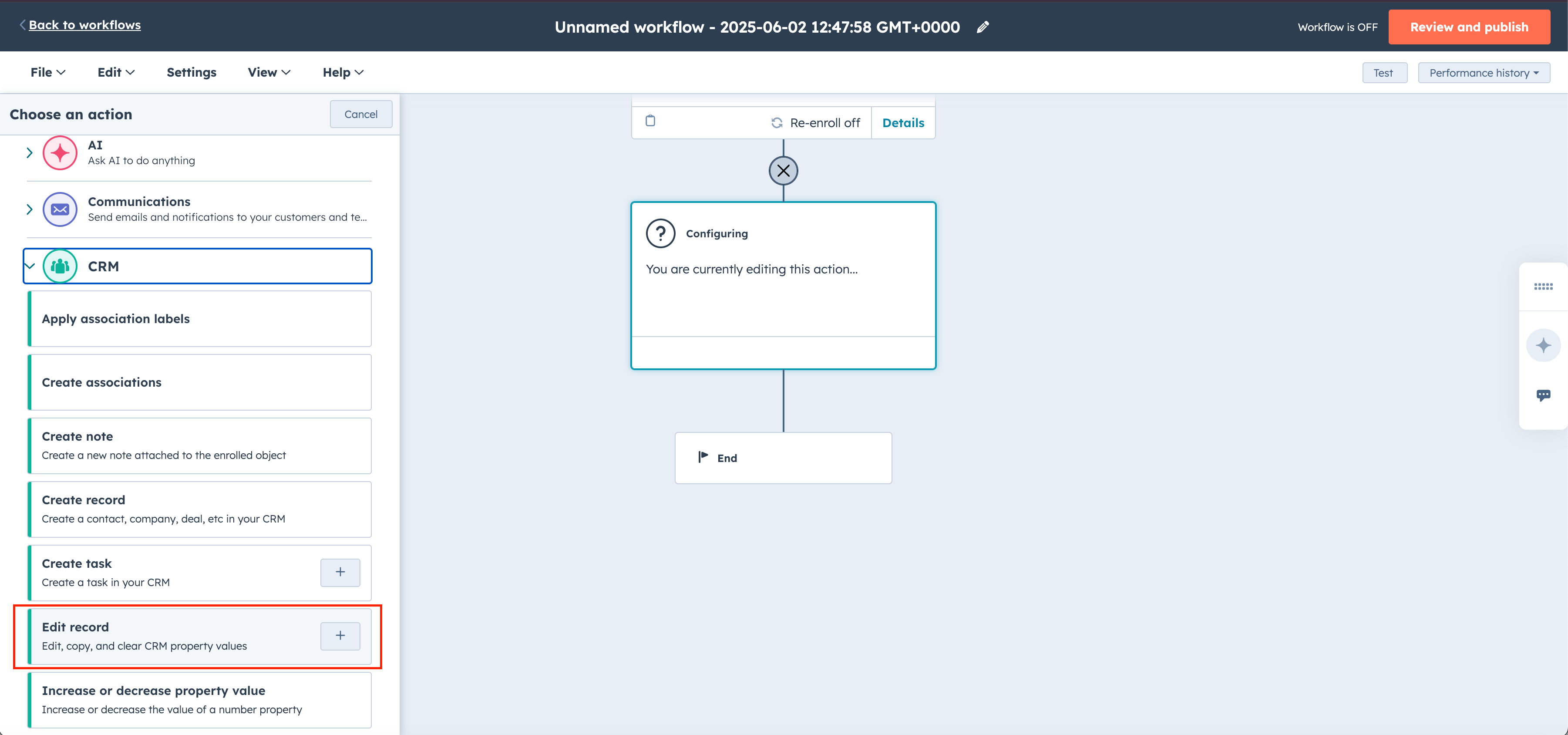1568x735 pixels.
Task: Click the Re-enroll off label
Action: (x=825, y=123)
